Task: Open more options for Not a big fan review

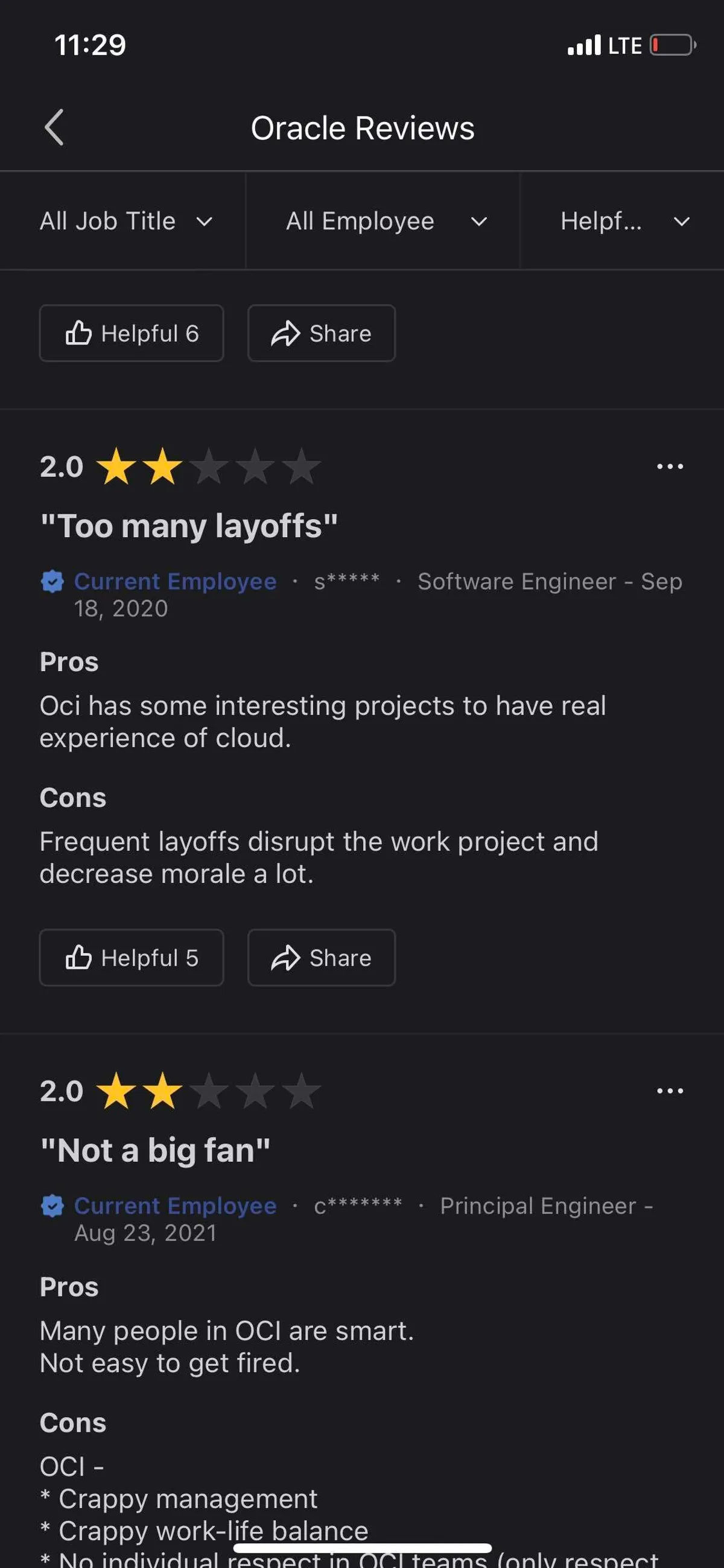Action: click(x=669, y=1091)
